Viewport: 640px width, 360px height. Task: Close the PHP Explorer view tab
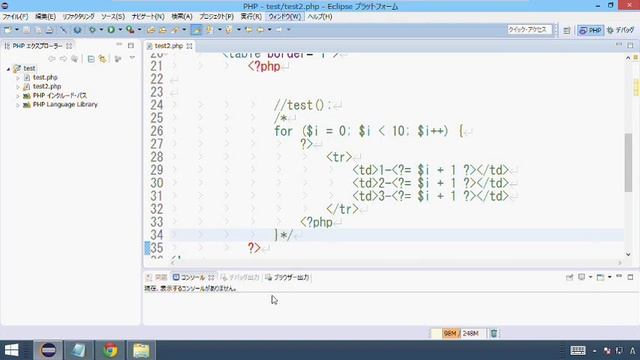69,46
